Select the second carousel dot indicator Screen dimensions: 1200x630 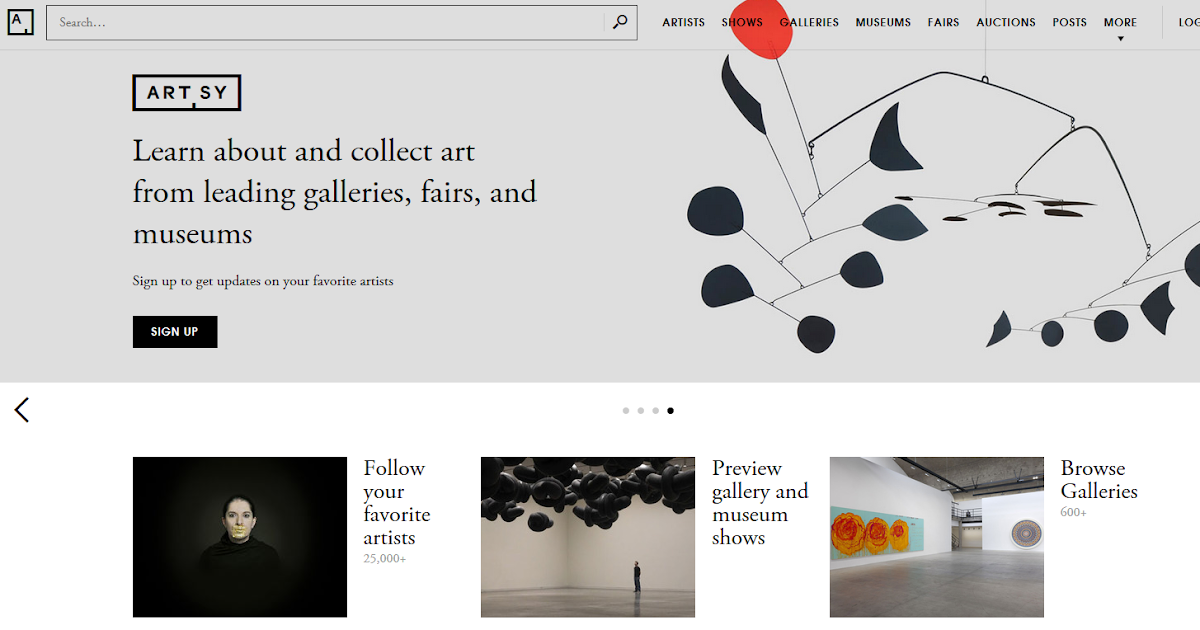[641, 410]
